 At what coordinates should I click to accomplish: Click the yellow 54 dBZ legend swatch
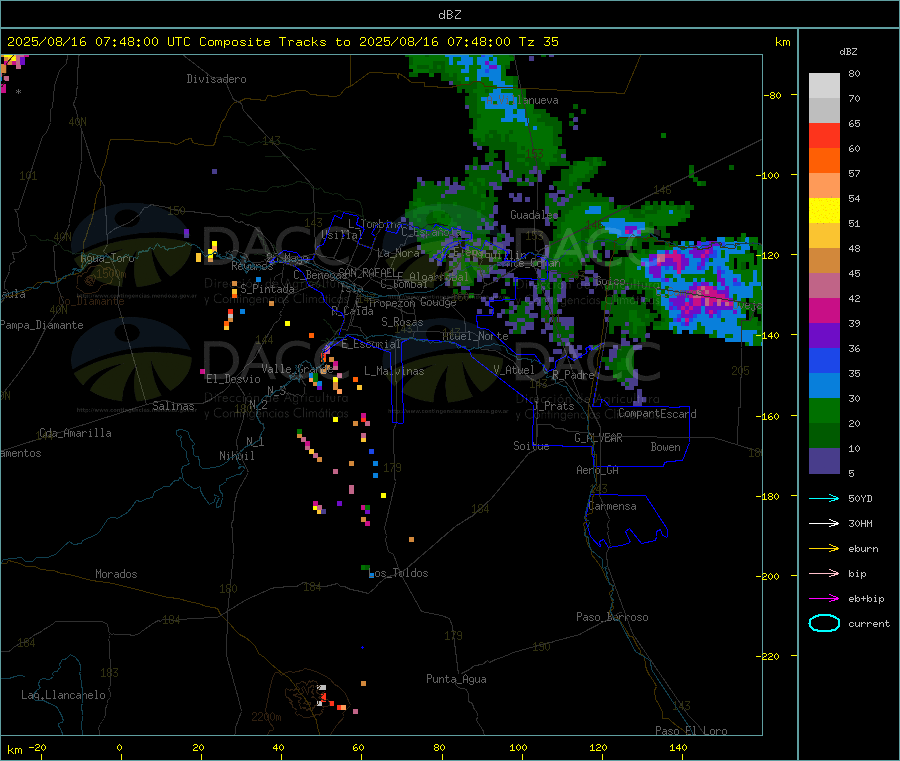pos(824,211)
